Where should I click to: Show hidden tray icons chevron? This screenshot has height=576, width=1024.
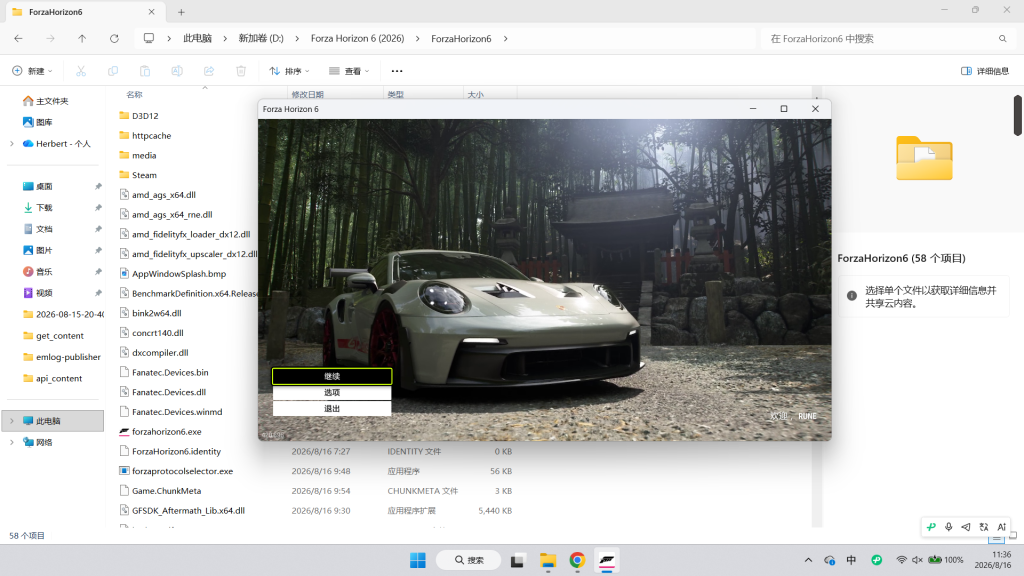[x=808, y=560]
